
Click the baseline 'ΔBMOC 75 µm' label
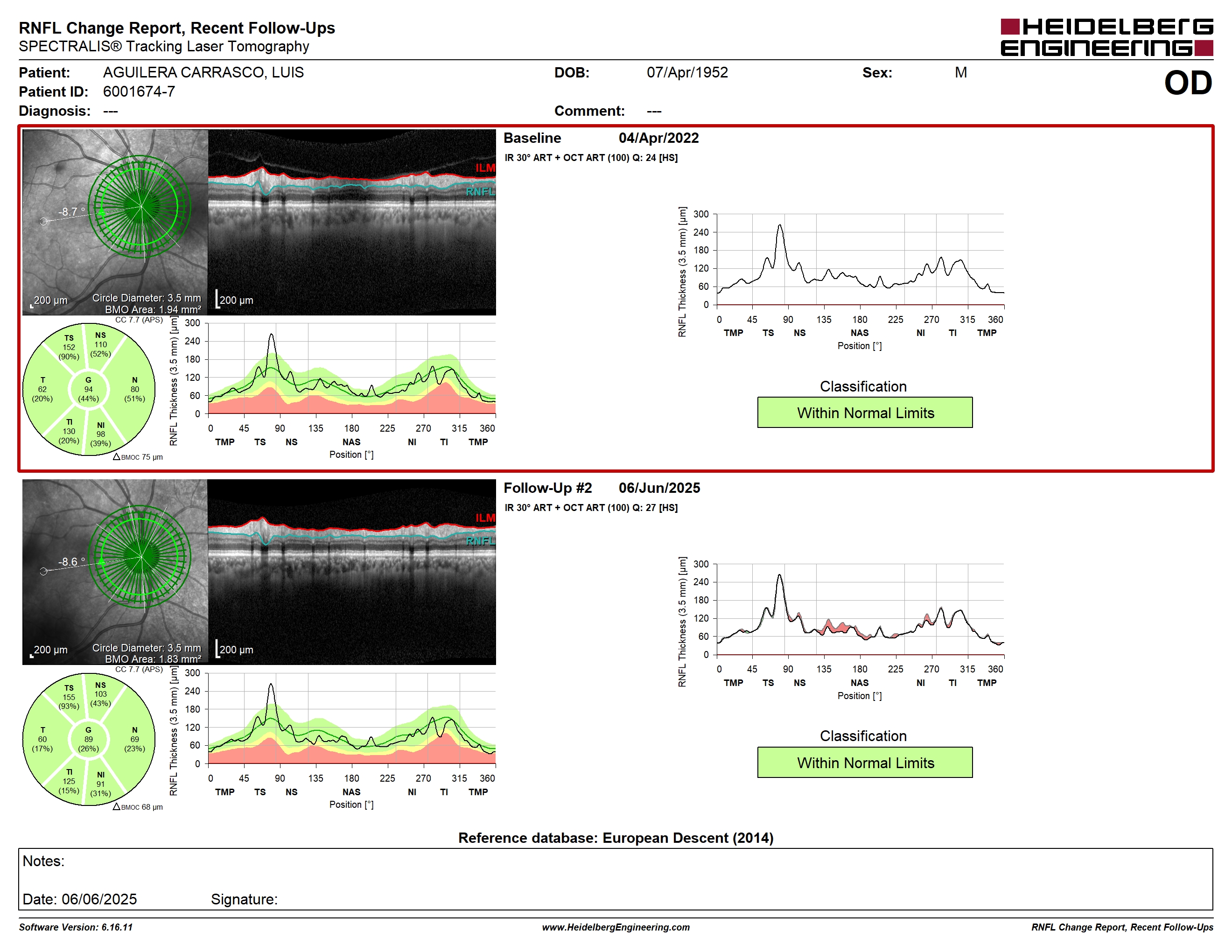[x=138, y=457]
